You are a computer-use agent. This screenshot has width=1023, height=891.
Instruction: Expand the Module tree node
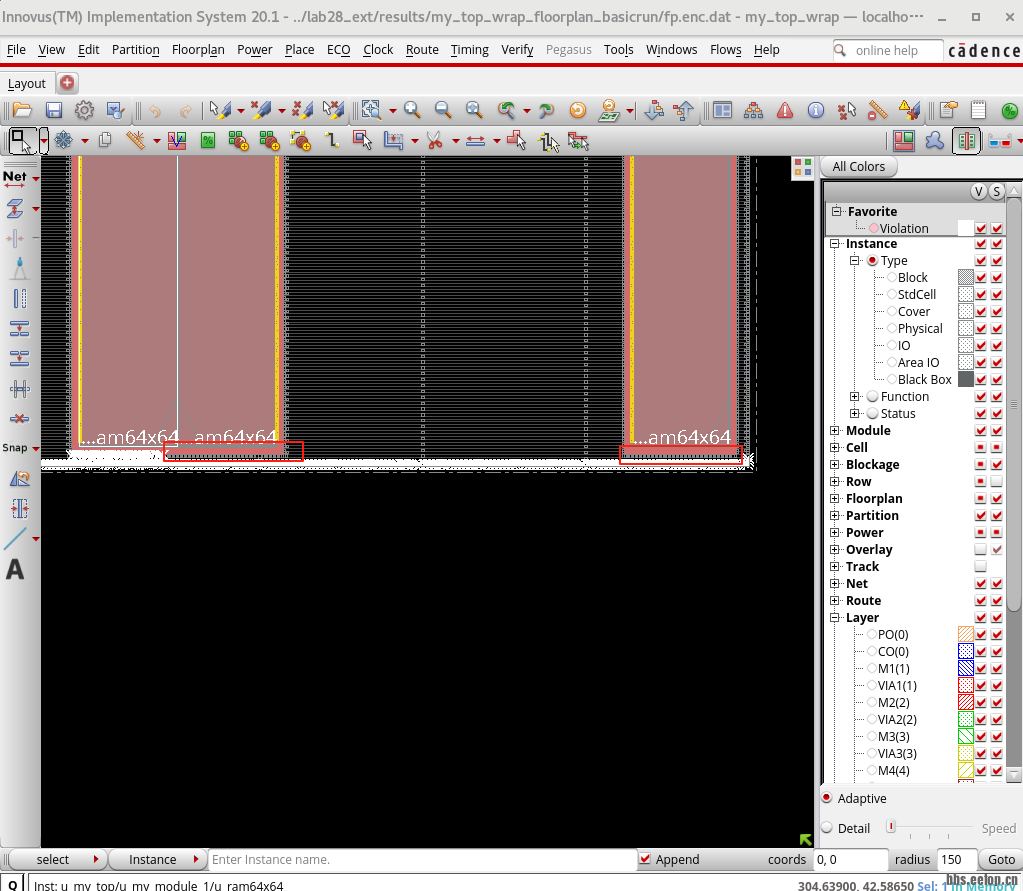click(x=834, y=430)
